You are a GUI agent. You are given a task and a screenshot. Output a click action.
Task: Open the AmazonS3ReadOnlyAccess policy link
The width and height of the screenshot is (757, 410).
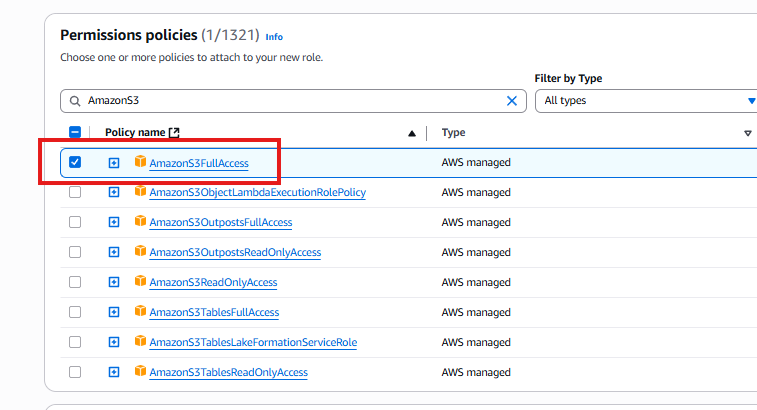(x=213, y=282)
